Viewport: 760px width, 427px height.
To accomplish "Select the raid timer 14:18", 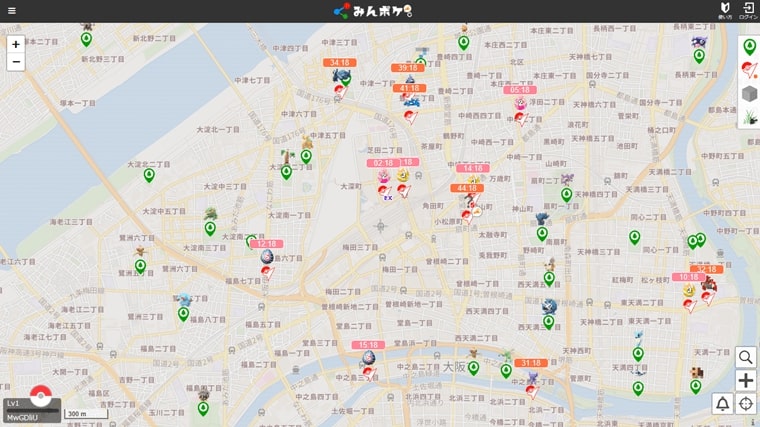I will (x=473, y=168).
